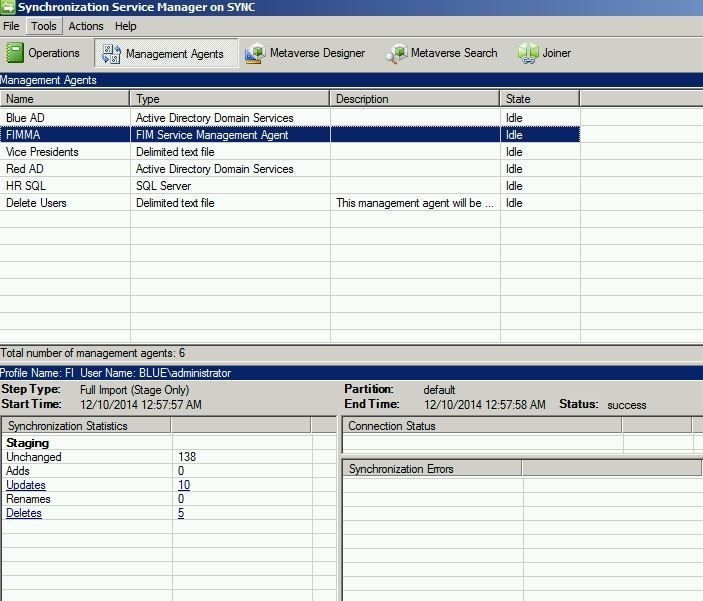Click the Metaverse Search magnifier icon
The width and height of the screenshot is (703, 601).
396,53
